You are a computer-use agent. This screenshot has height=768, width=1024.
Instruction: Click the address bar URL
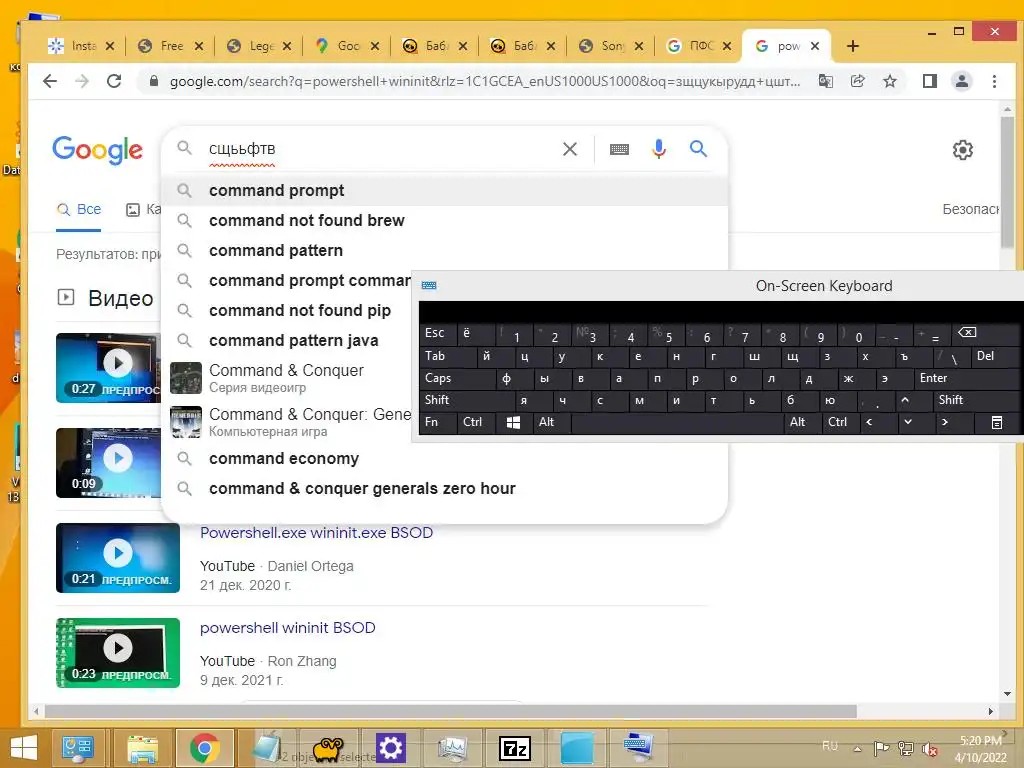click(x=485, y=82)
